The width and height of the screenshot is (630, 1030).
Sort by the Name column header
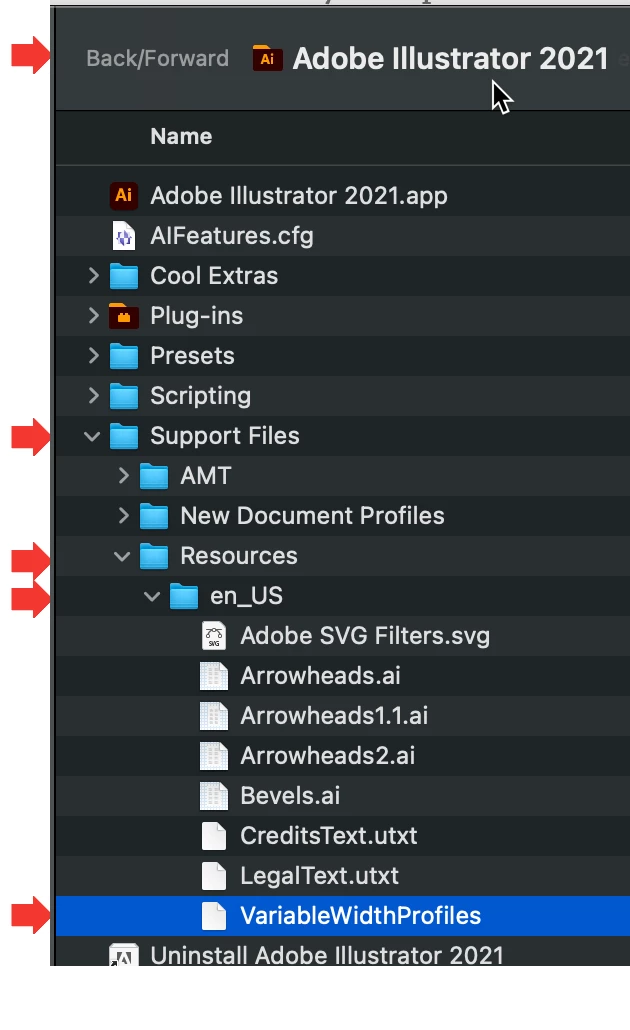(181, 137)
